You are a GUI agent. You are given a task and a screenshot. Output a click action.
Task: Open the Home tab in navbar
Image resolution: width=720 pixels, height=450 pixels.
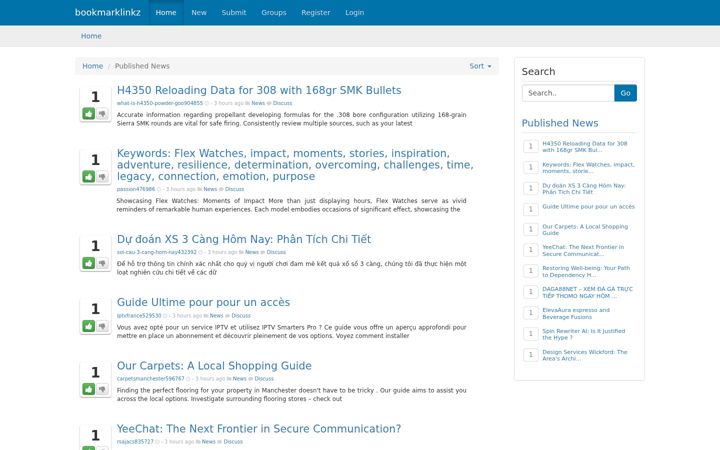166,12
